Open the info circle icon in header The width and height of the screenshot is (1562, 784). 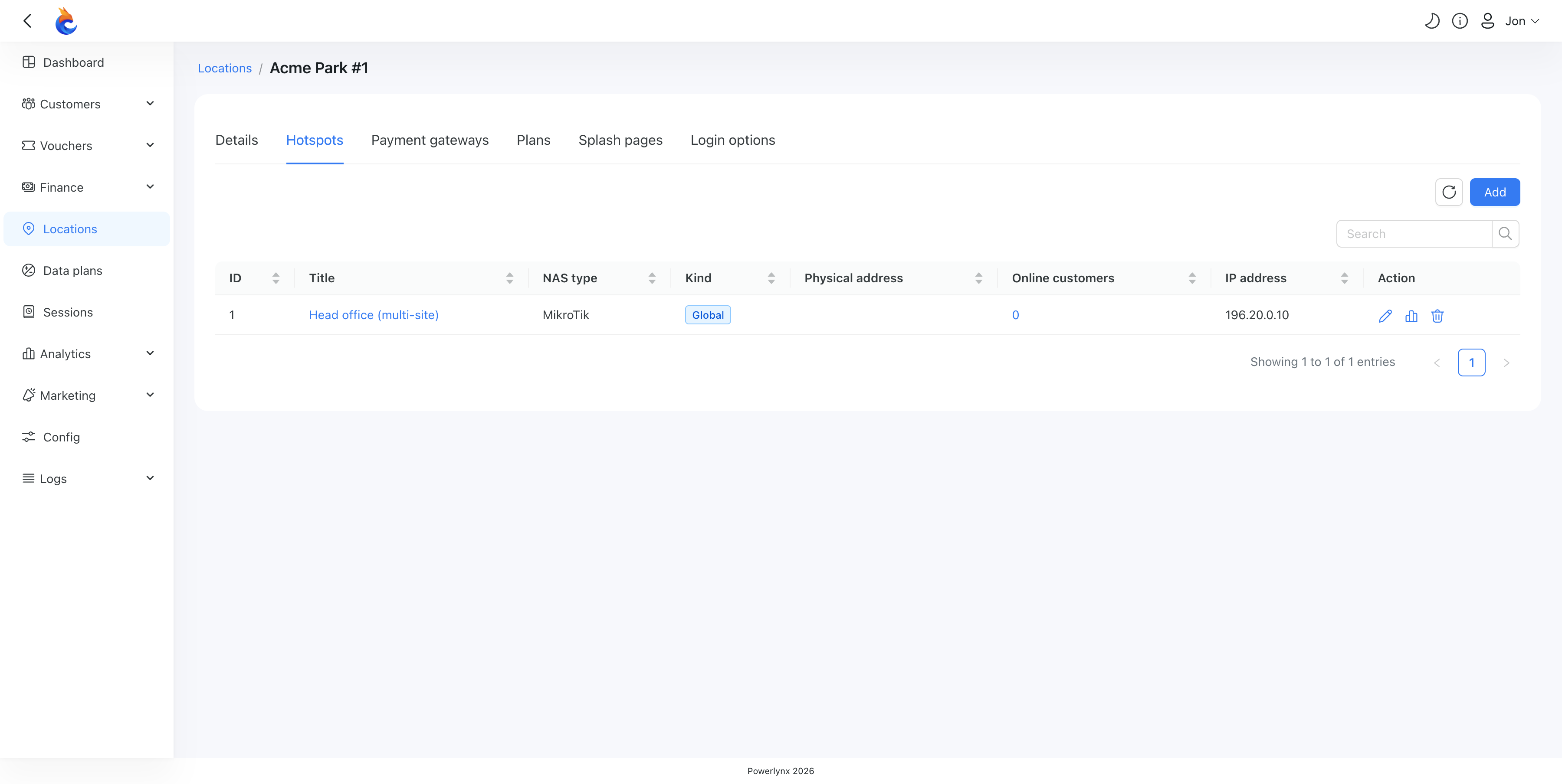point(1460,21)
